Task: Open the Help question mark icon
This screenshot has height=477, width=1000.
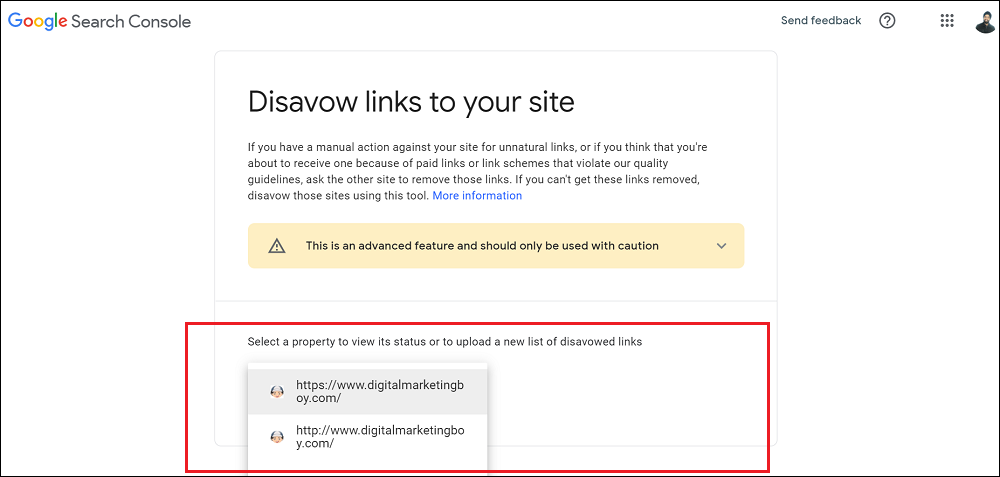Action: click(887, 21)
